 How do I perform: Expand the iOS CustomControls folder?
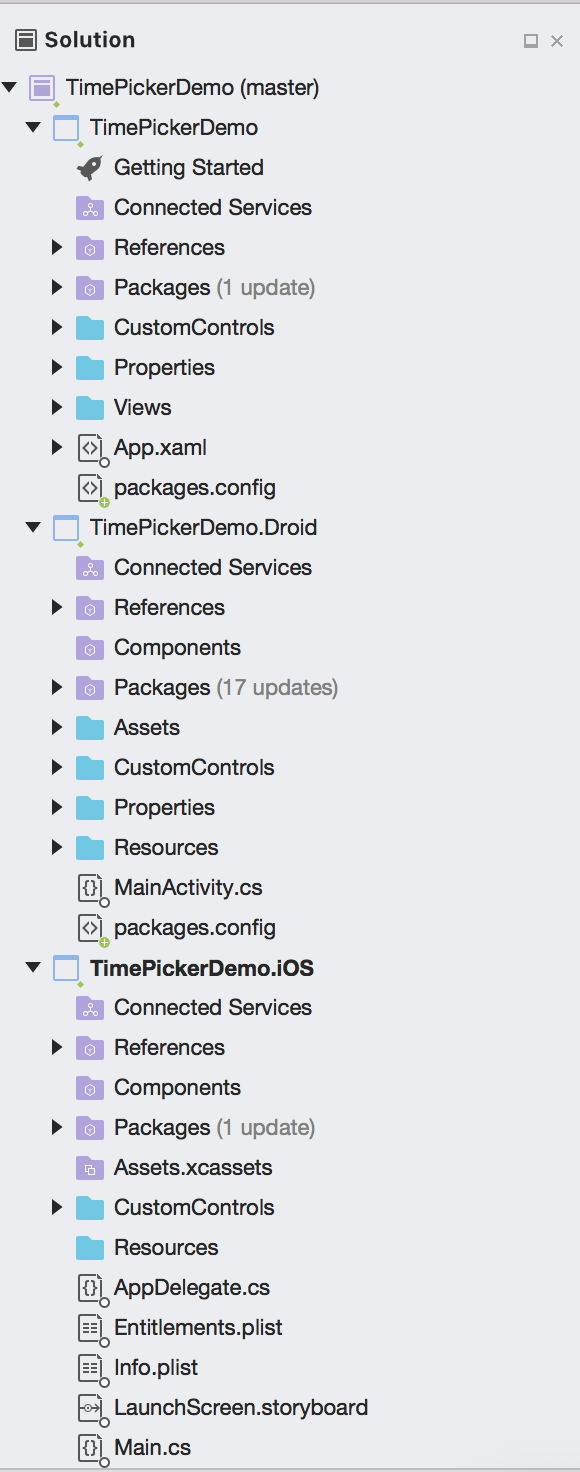coord(58,1207)
